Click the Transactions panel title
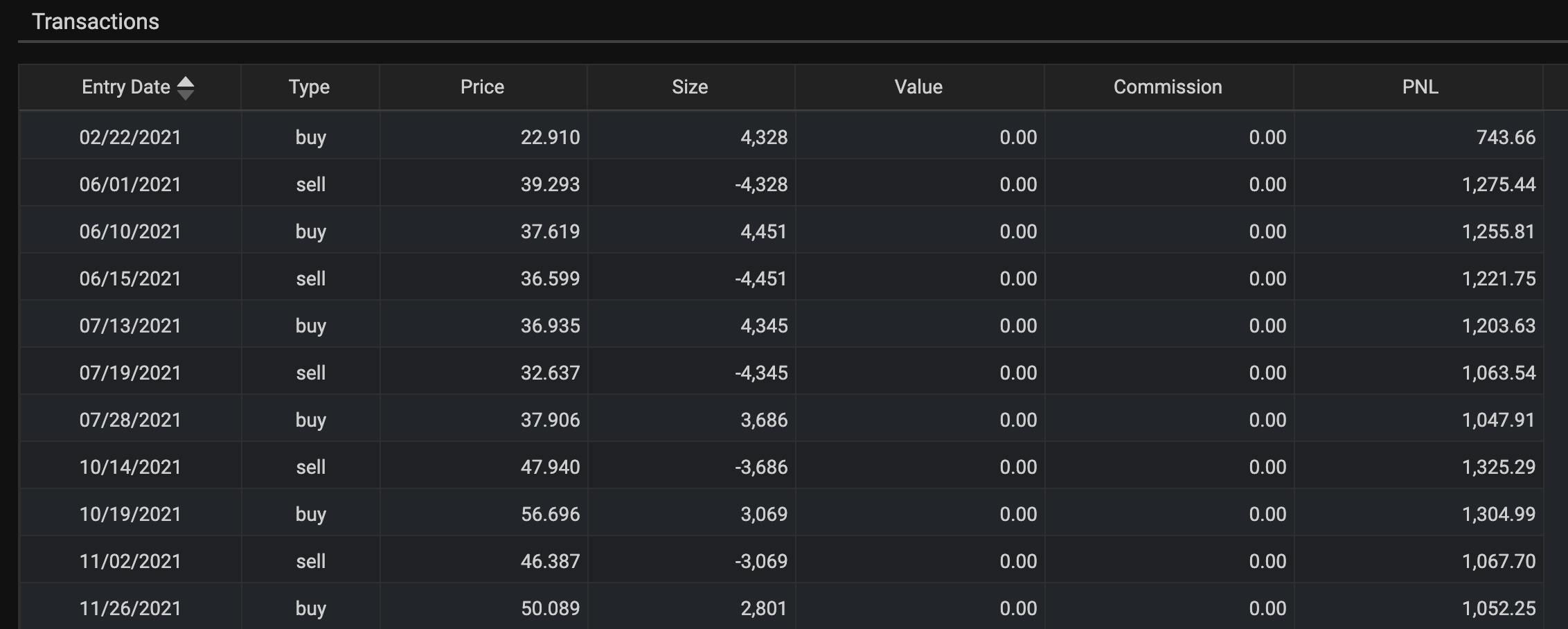 [x=96, y=22]
